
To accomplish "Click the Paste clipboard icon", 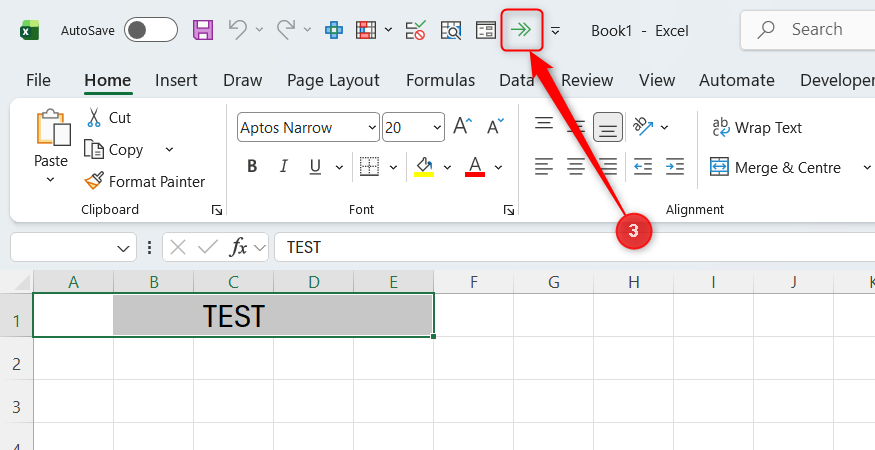I will 54,128.
